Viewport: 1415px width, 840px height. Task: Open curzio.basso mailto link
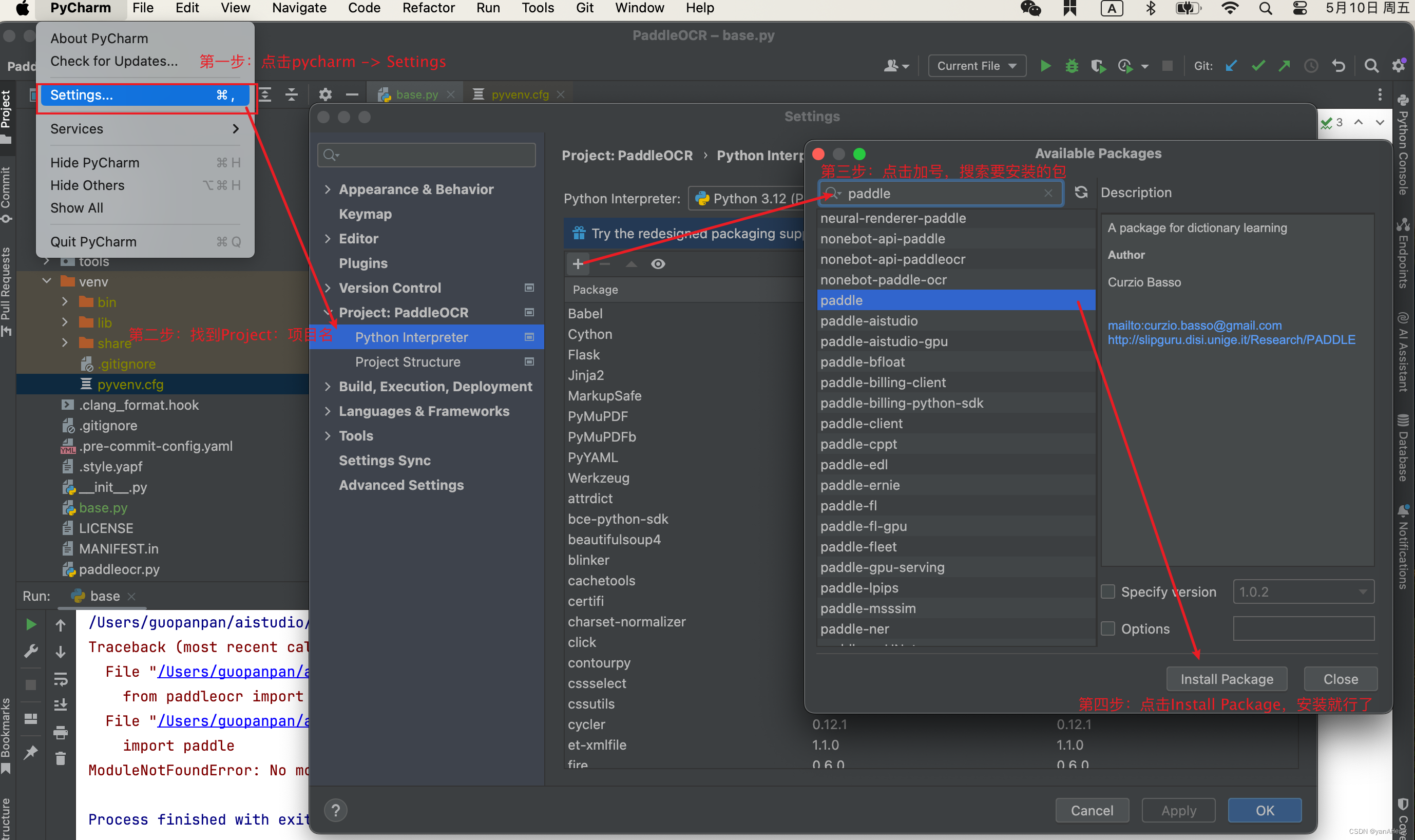pyautogui.click(x=1194, y=325)
